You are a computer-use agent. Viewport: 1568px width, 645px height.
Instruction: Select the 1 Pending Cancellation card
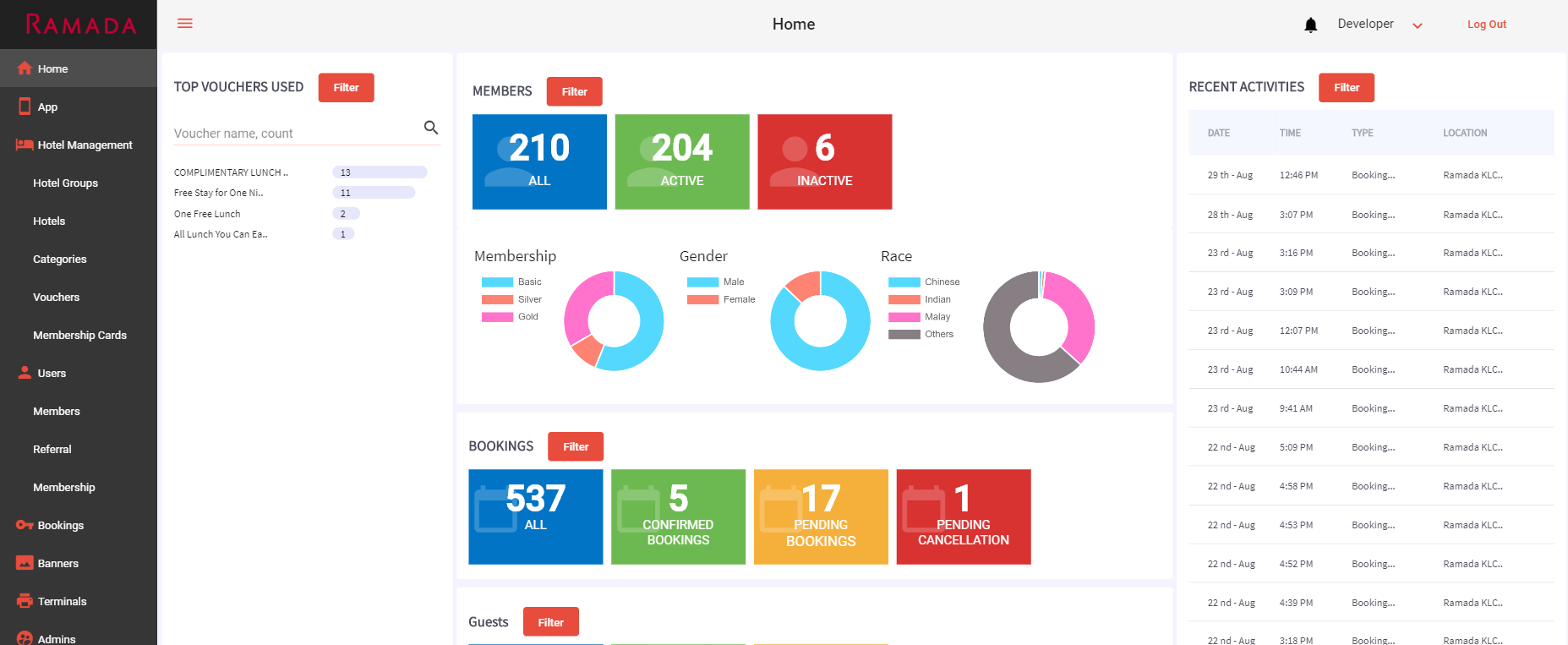[964, 517]
